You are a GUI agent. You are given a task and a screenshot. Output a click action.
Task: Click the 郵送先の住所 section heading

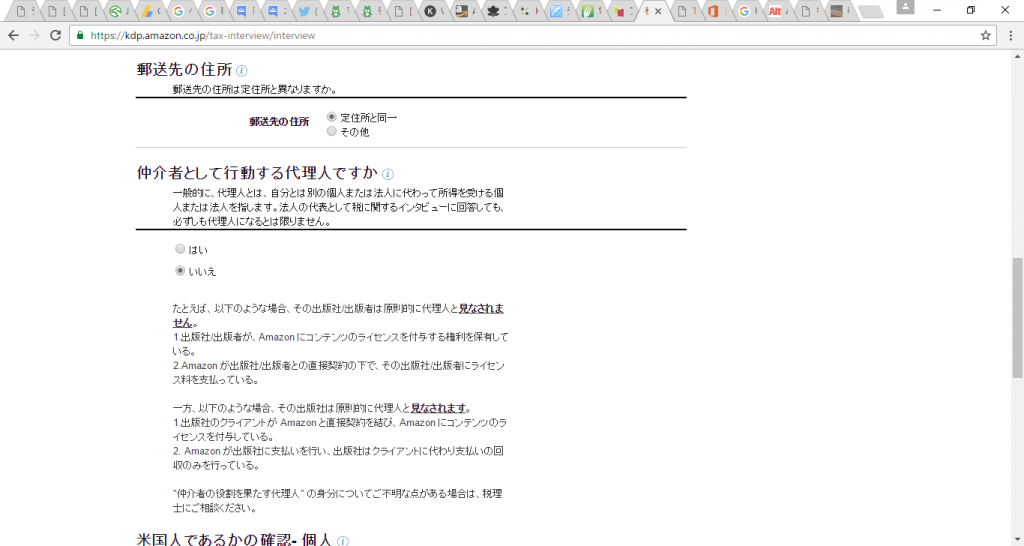184,69
